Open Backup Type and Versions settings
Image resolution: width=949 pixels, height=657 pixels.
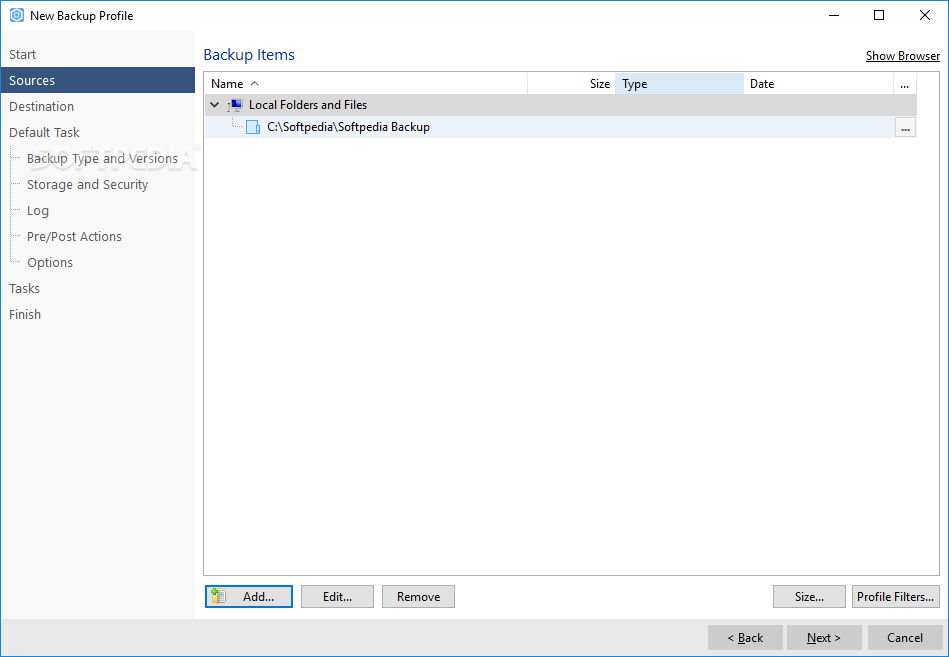(x=102, y=159)
